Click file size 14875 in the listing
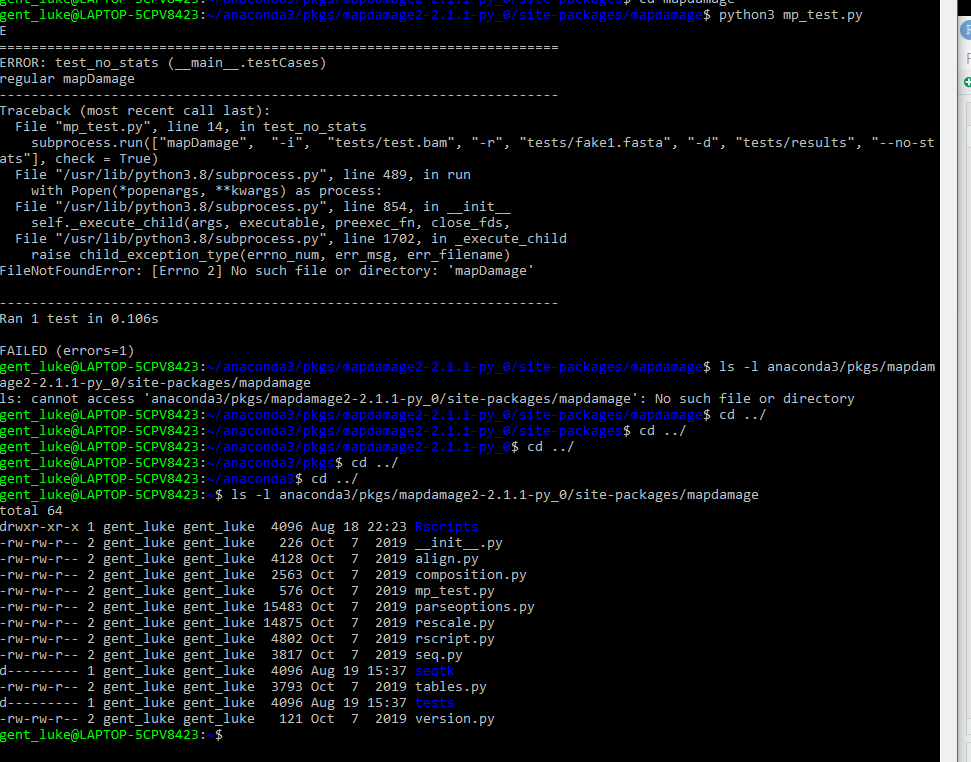The height and width of the screenshot is (762, 971). (282, 623)
